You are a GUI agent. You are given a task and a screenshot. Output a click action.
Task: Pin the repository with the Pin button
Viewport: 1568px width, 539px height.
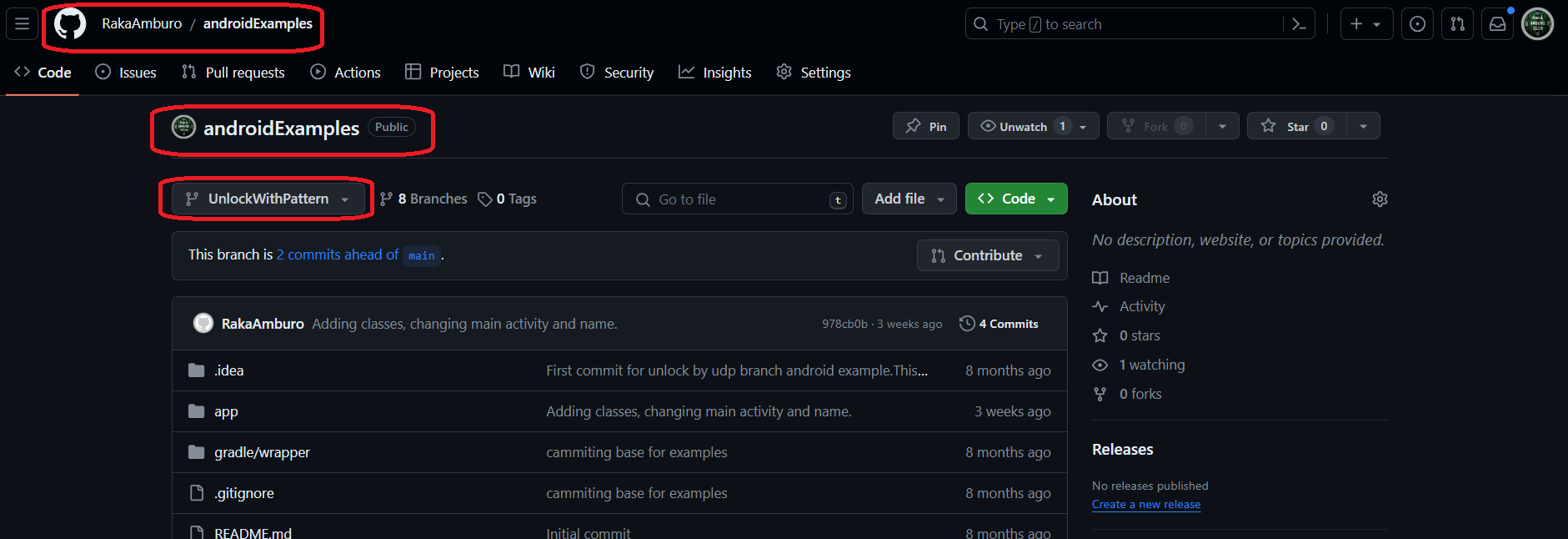pos(926,126)
